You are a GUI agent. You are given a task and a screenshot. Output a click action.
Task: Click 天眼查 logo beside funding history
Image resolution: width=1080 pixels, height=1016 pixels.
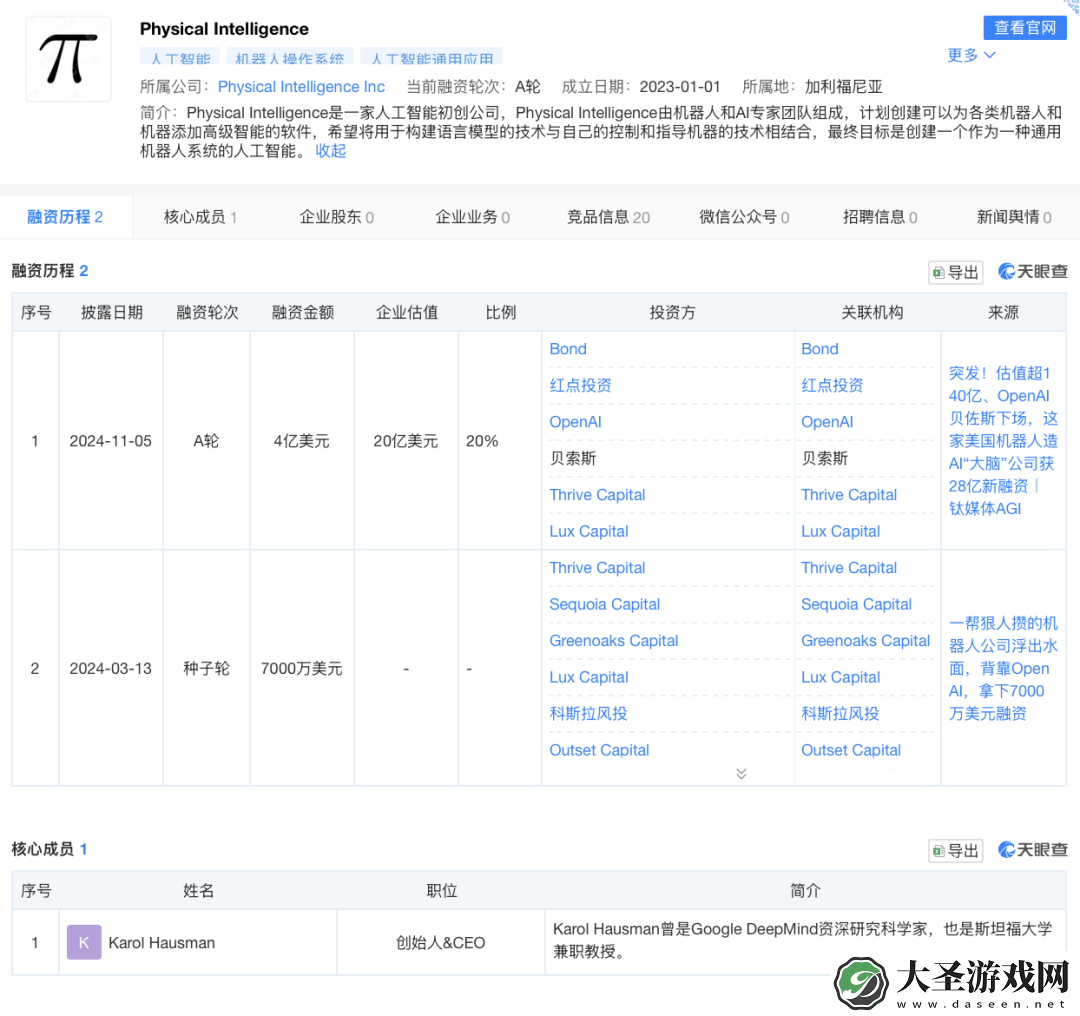click(x=1032, y=271)
